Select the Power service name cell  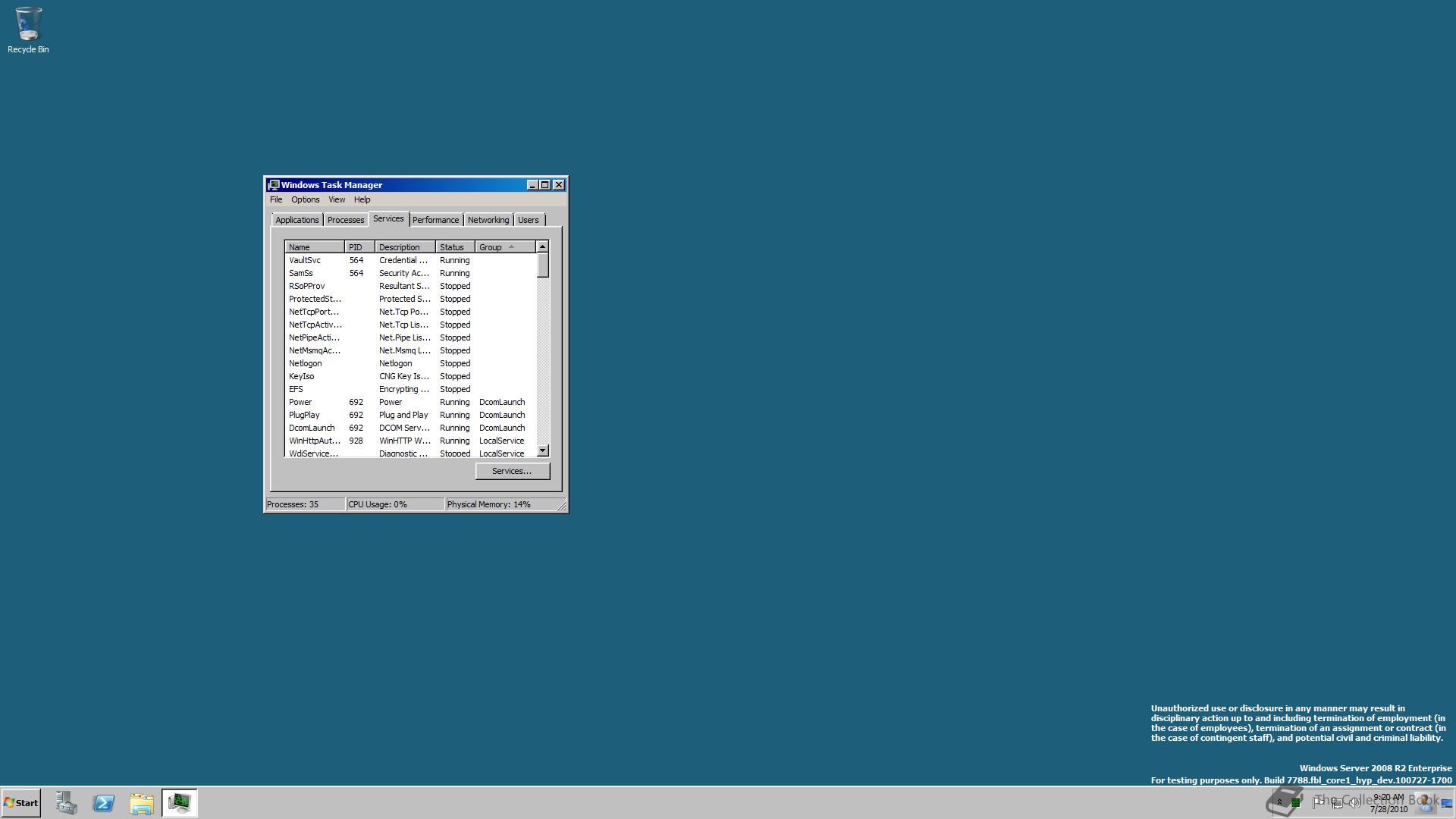click(300, 402)
